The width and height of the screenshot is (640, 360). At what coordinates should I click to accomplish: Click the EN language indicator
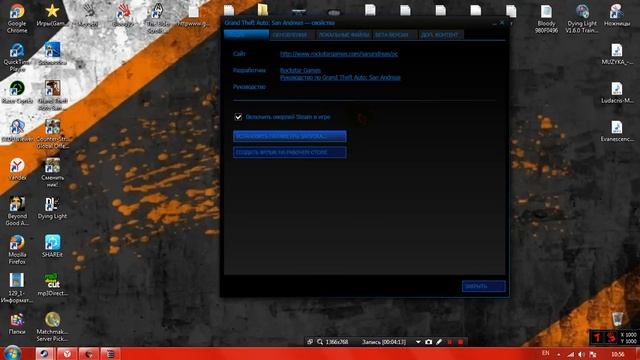tap(546, 353)
